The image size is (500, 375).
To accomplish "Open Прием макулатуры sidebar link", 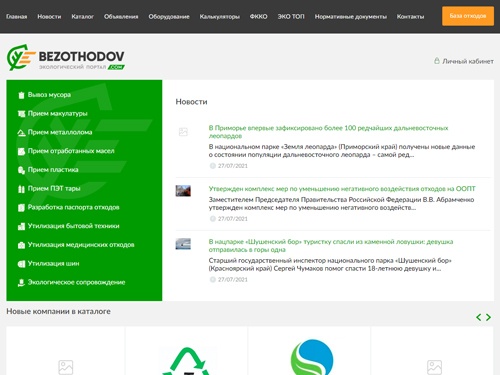I will tap(58, 113).
